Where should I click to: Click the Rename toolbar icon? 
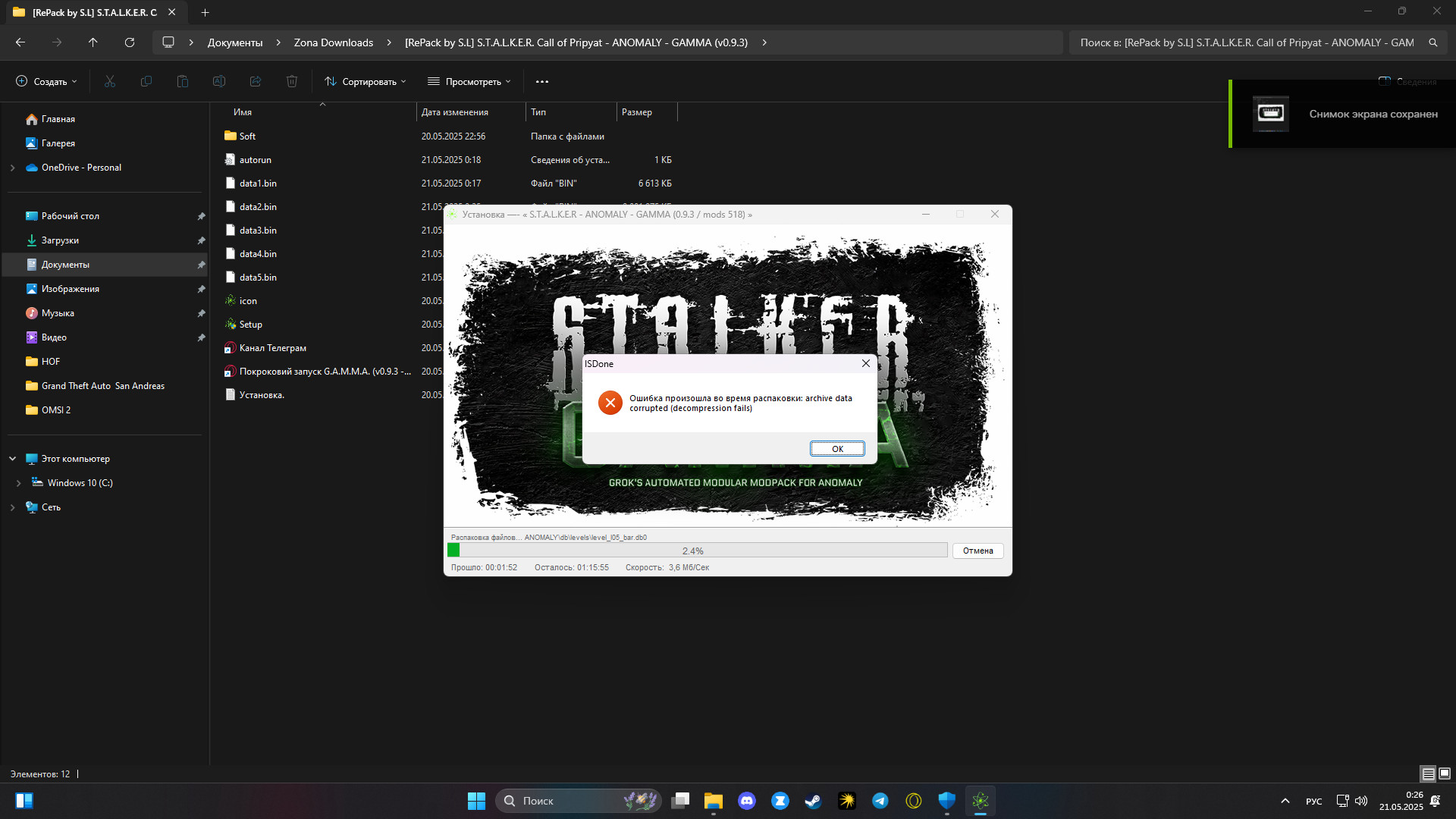tap(219, 81)
